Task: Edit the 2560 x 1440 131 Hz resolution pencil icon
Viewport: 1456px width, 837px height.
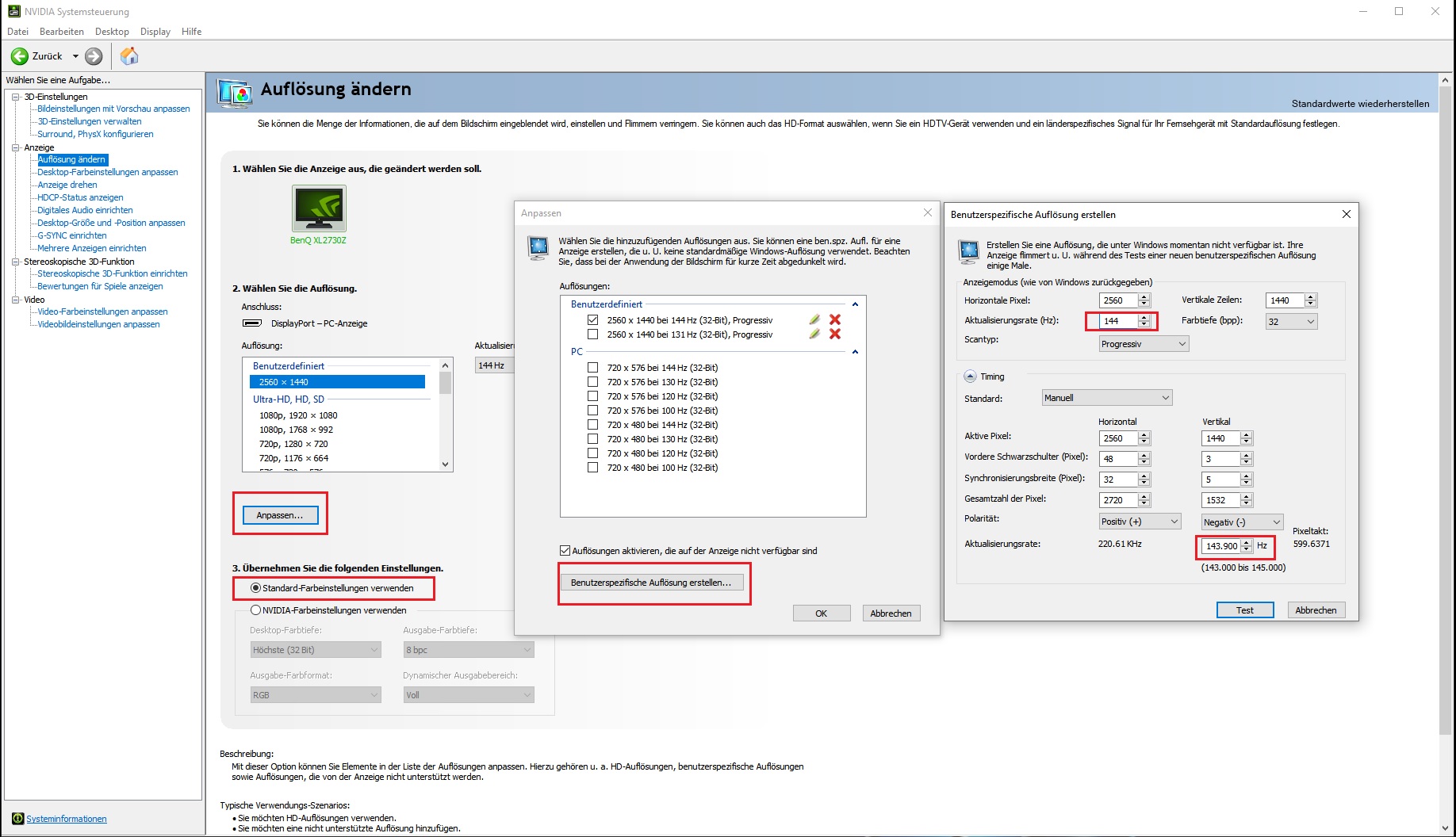Action: point(814,334)
